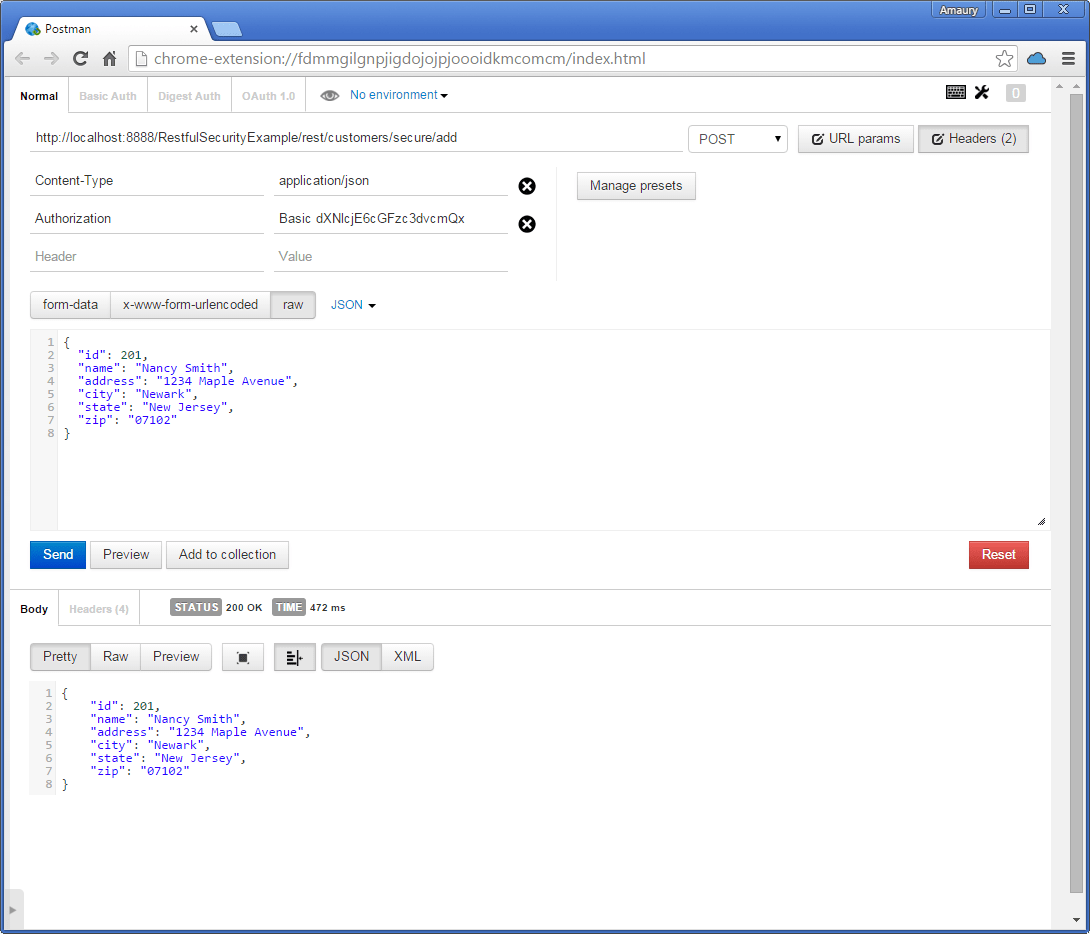This screenshot has width=1090, height=934.
Task: Reload the page with the refresh icon
Action: pyautogui.click(x=81, y=58)
